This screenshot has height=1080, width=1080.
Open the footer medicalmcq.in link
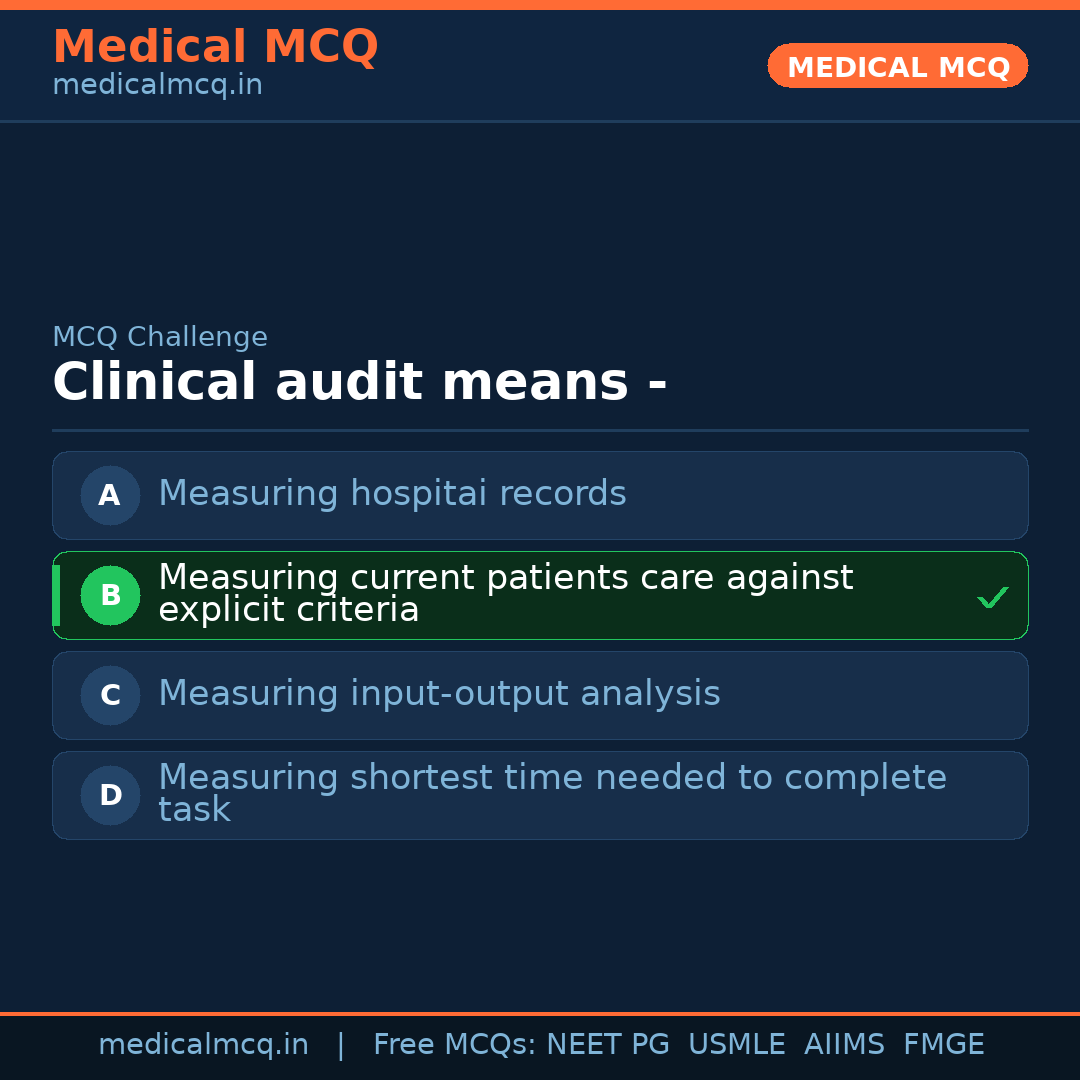[x=203, y=1045]
